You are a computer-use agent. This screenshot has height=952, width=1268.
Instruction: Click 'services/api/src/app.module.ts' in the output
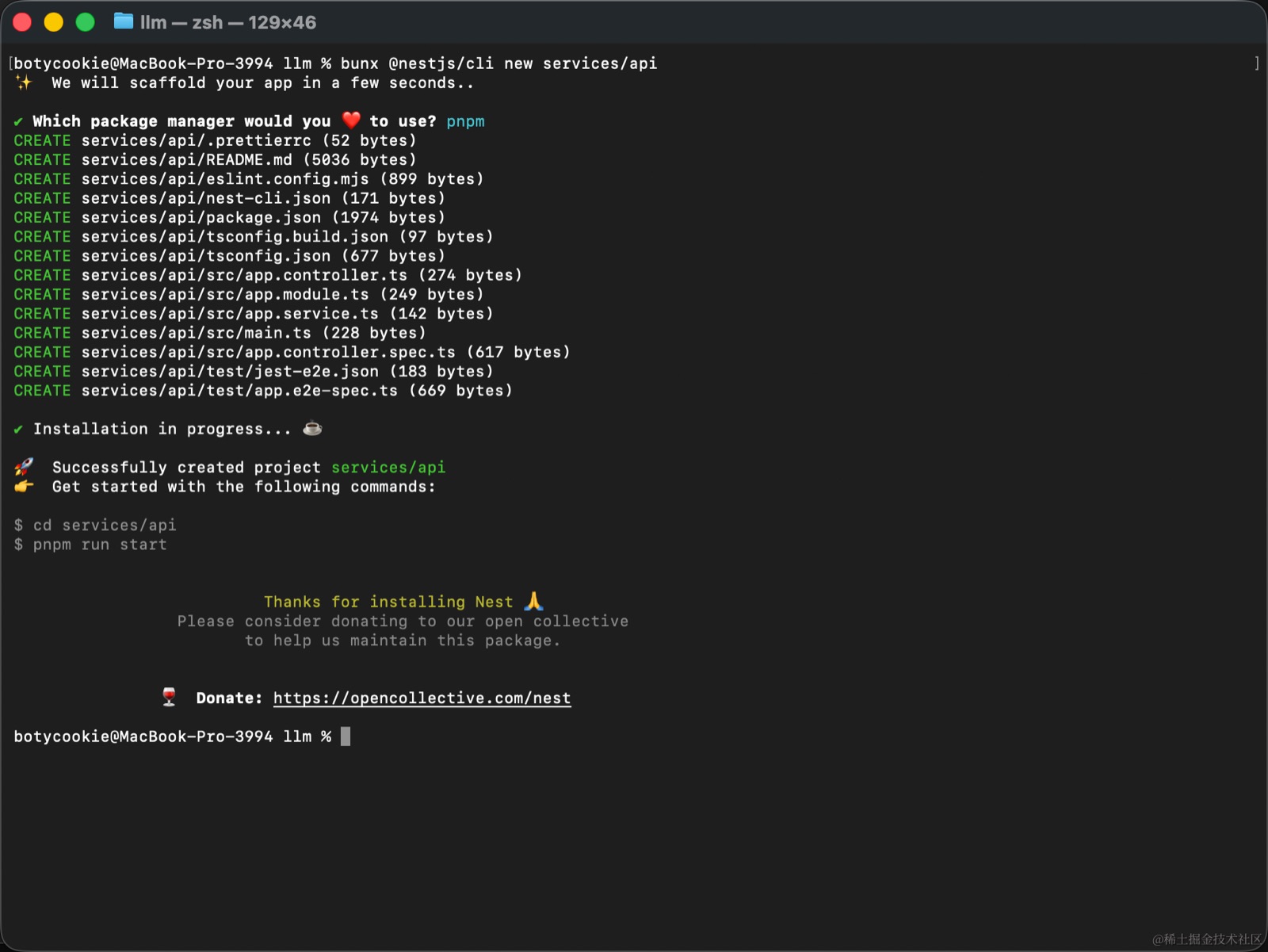pos(225,294)
